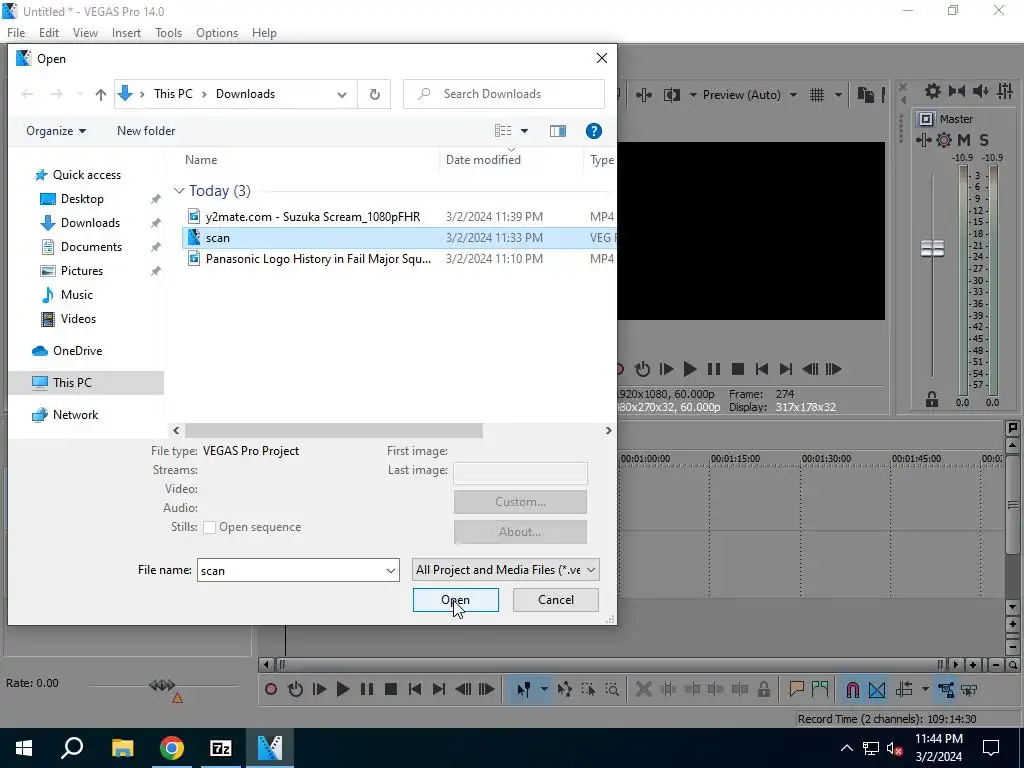Open the View menu
This screenshot has width=1024, height=768.
[85, 33]
